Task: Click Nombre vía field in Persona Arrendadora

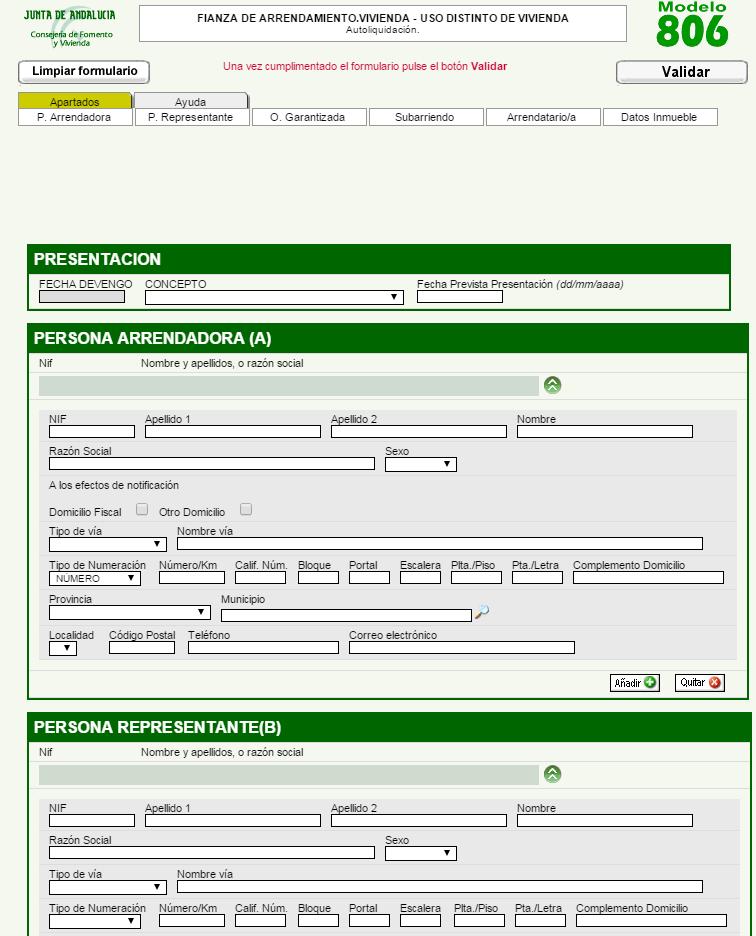Action: point(440,544)
